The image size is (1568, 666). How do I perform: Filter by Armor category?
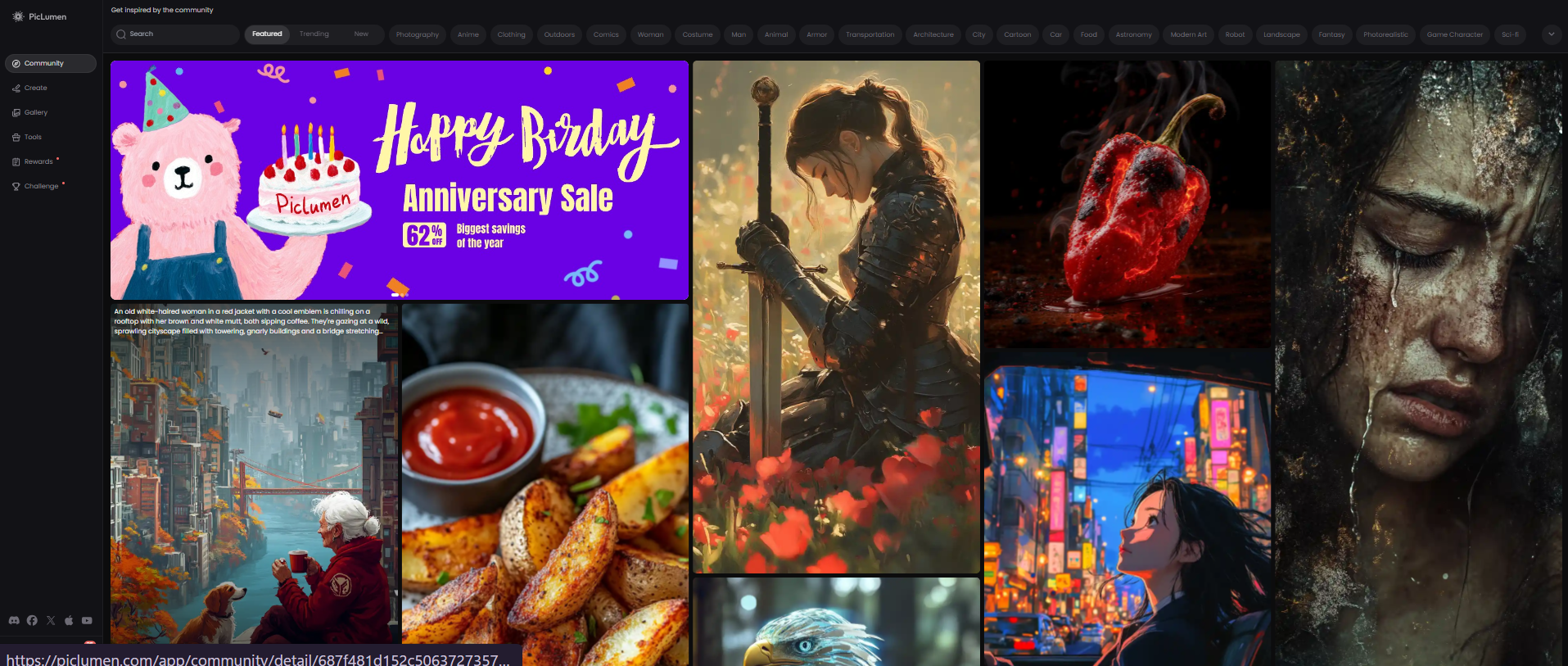(x=816, y=34)
